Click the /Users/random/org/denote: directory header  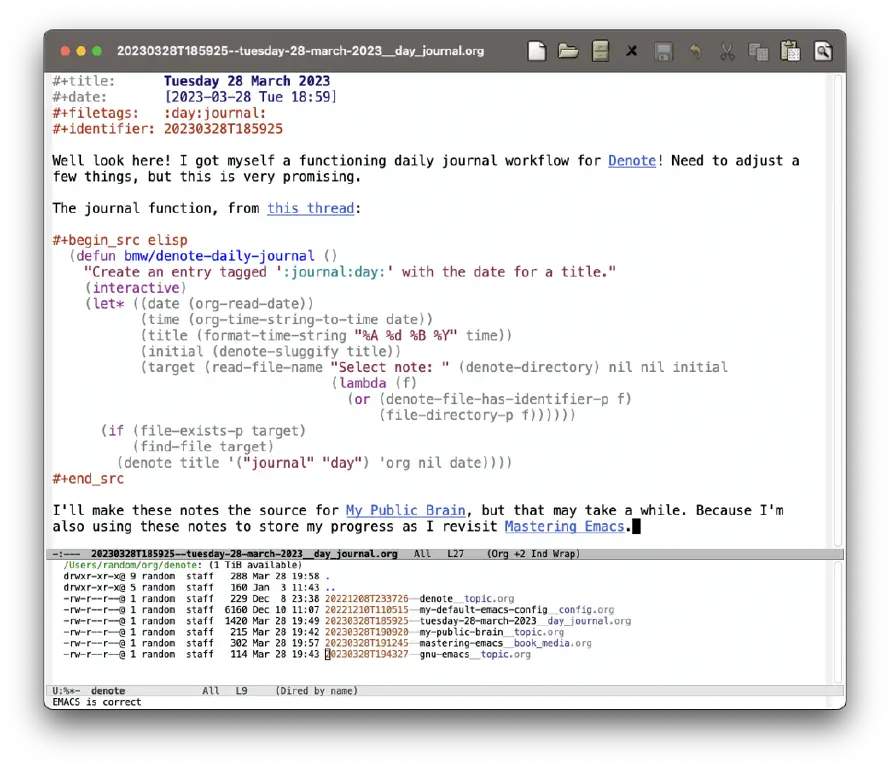tap(133, 565)
